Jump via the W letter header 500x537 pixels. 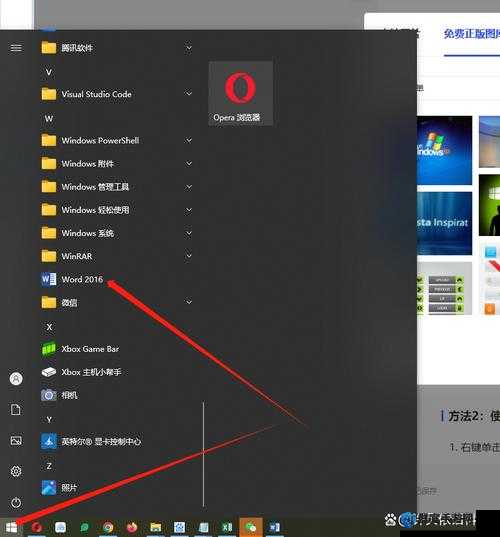49,118
